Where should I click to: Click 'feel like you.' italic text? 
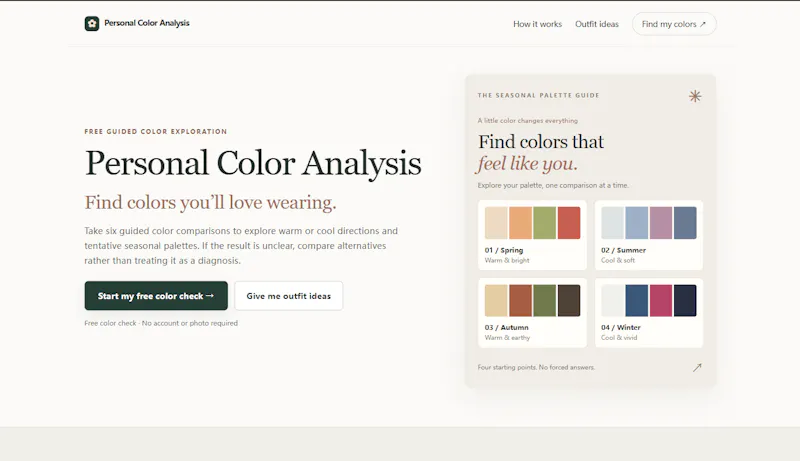click(528, 164)
